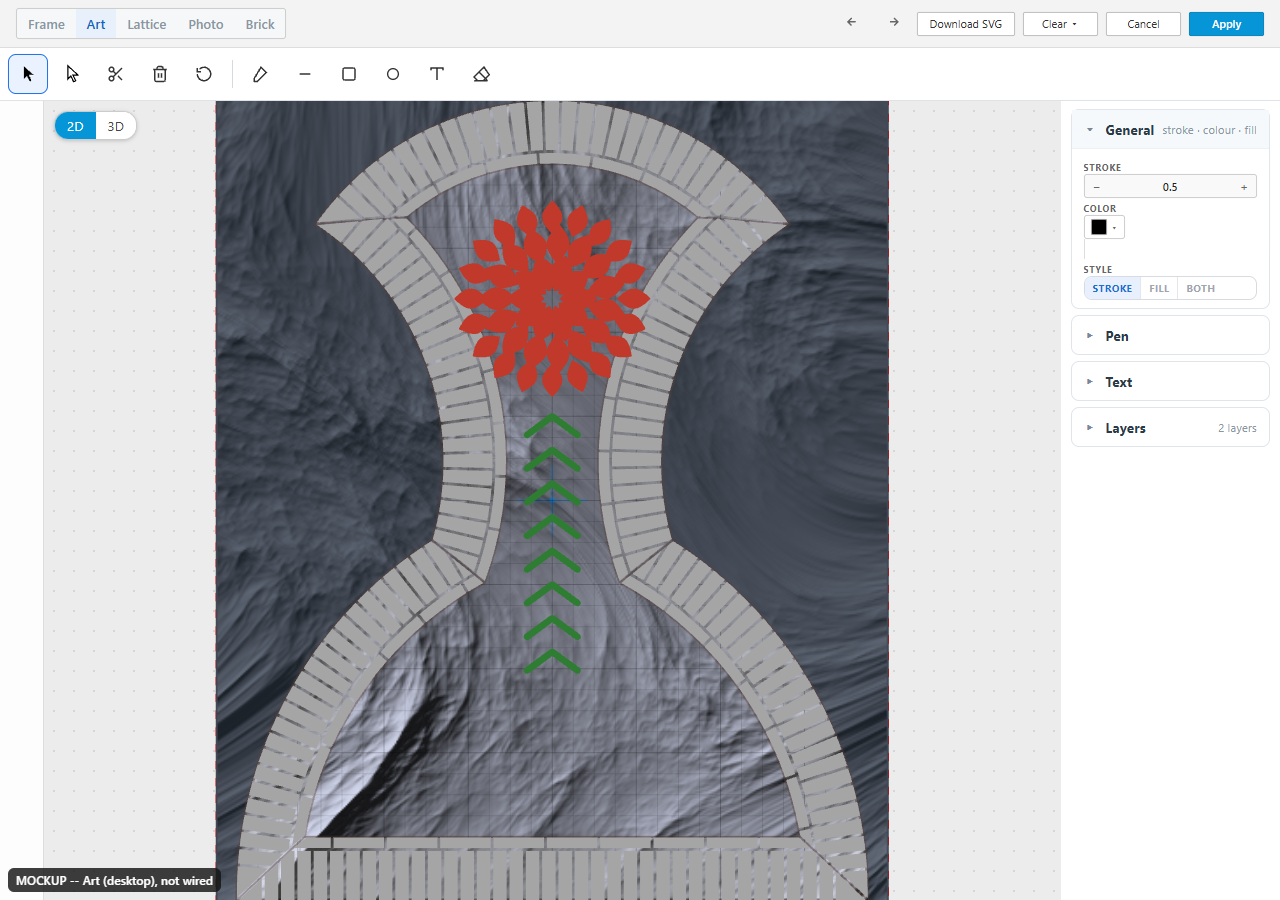Click the green chevron arrows artwork
1280x900 pixels.
point(552,543)
